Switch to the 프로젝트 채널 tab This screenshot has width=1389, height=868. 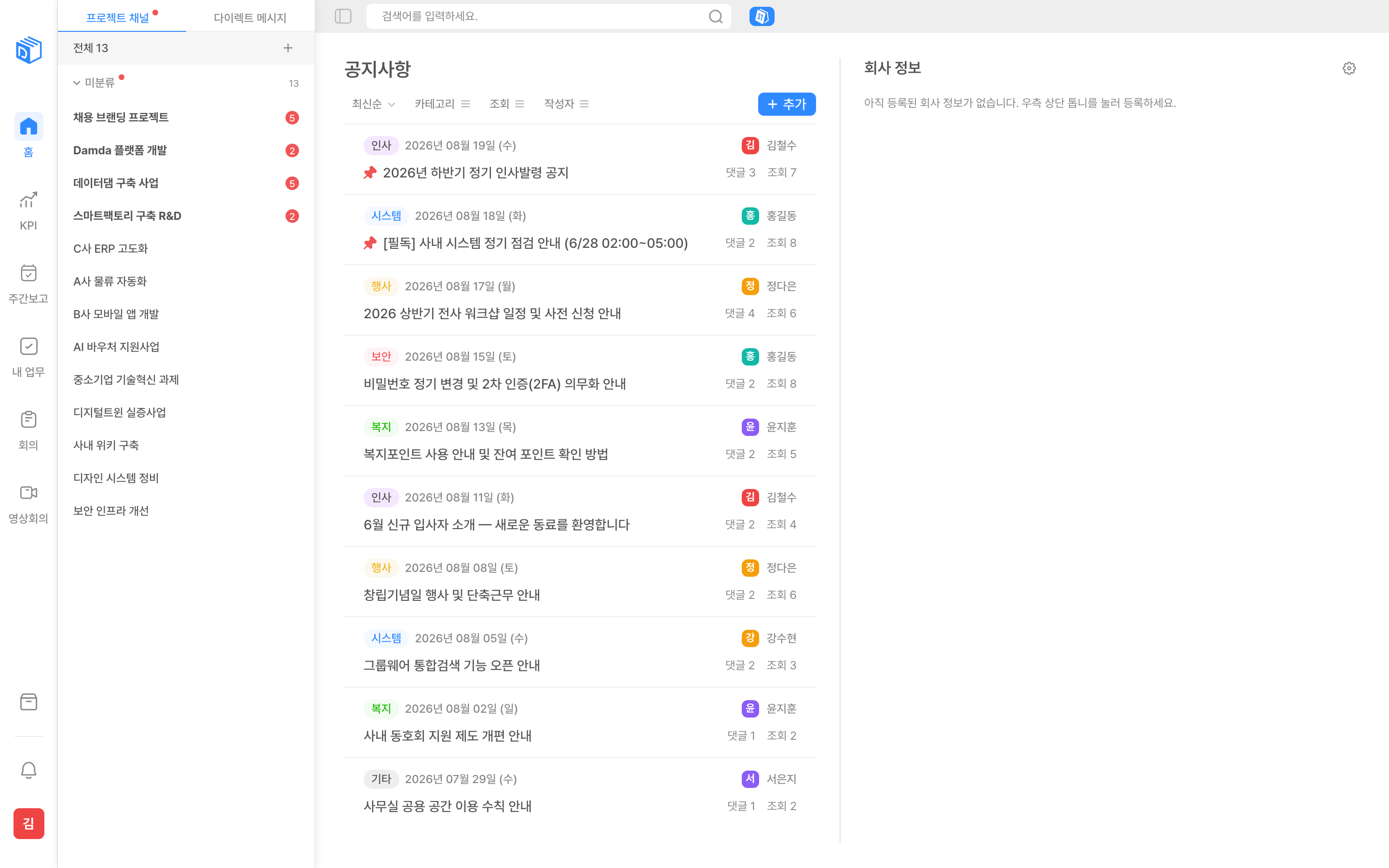pyautogui.click(x=122, y=17)
